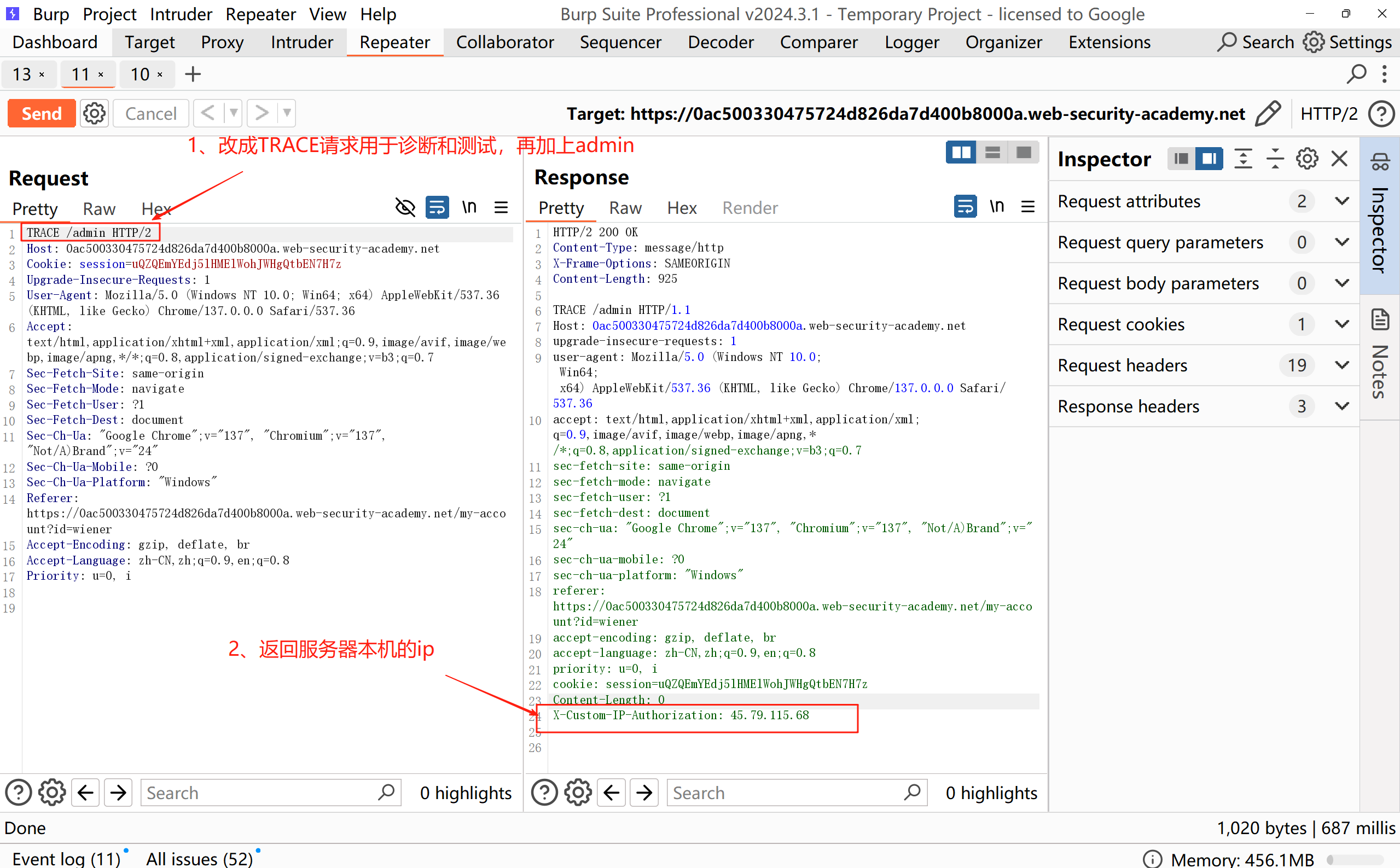Show newline characters in Response panel
Viewport: 1400px width, 868px height.
pyautogui.click(x=996, y=206)
